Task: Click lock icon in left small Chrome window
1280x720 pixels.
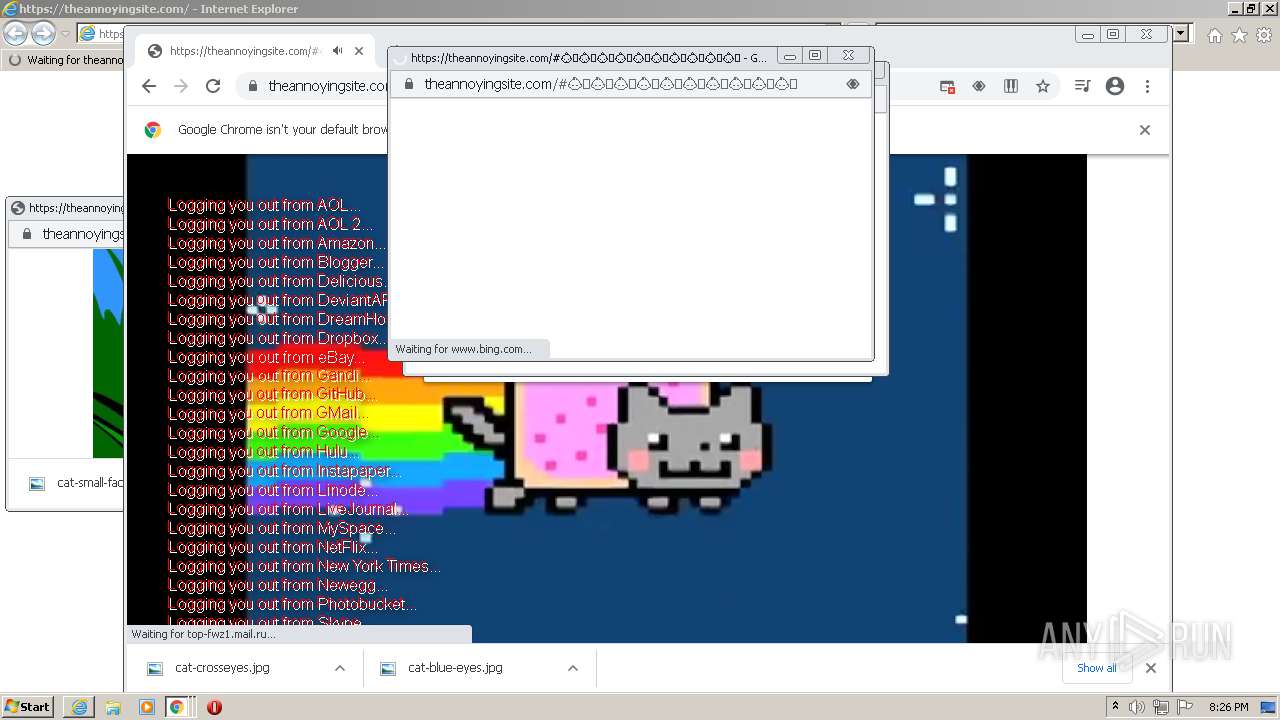Action: [x=27, y=234]
